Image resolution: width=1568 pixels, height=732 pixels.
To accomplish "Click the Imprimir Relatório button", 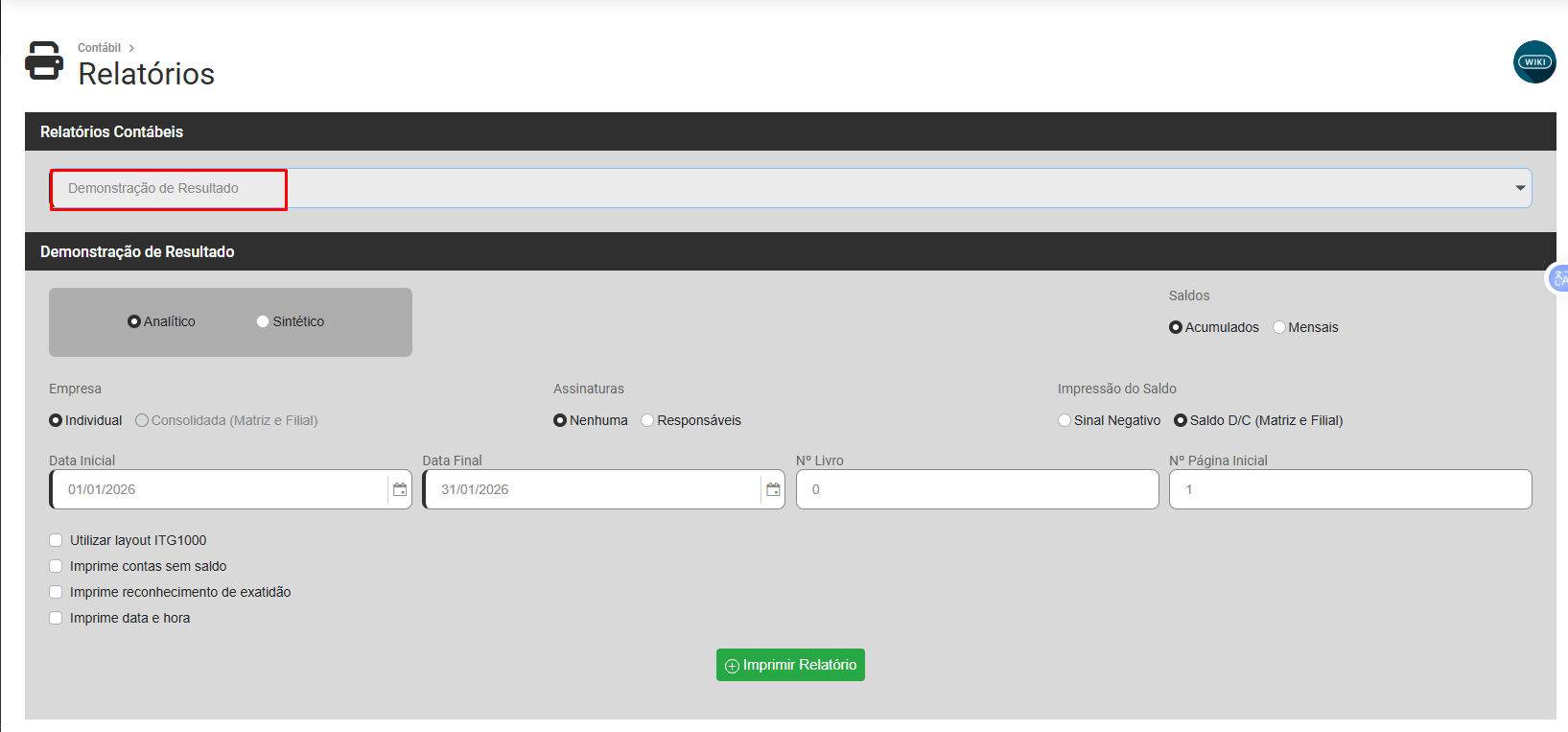I will pyautogui.click(x=790, y=665).
